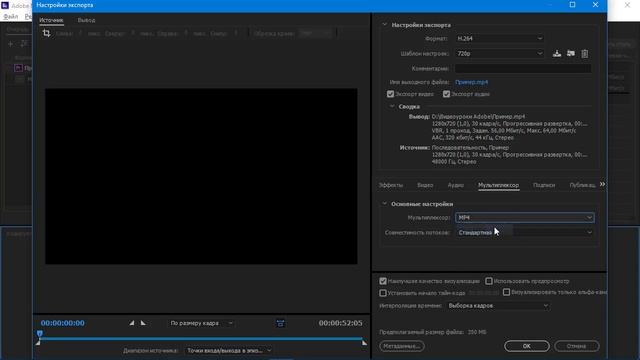Toggle the Экспорт видео checkbox
The image size is (640, 360).
coord(391,94)
